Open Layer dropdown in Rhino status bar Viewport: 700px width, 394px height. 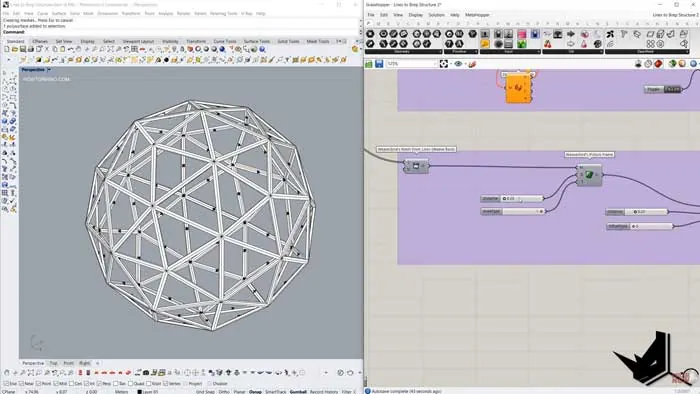point(148,392)
